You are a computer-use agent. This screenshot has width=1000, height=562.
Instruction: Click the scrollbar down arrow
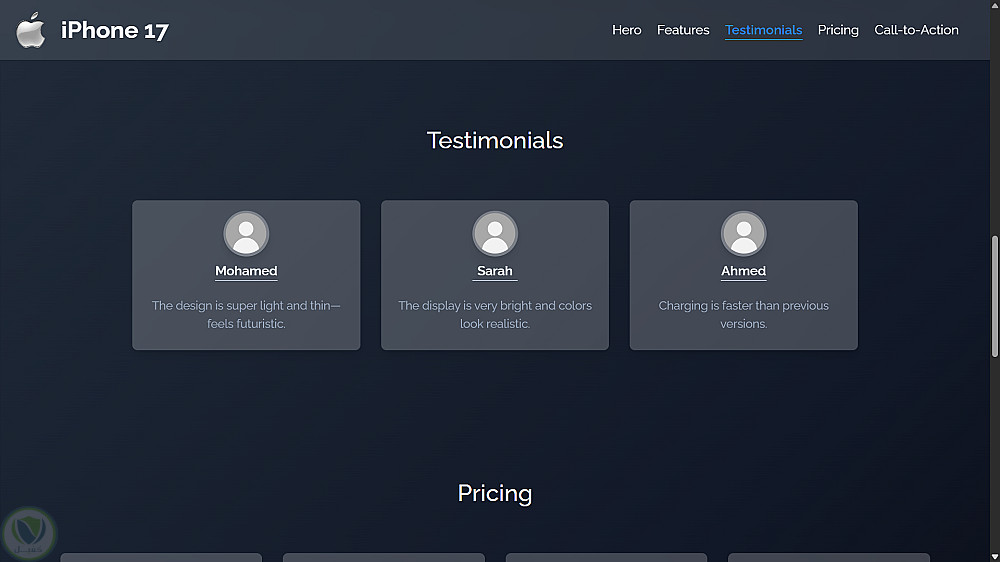[995, 557]
